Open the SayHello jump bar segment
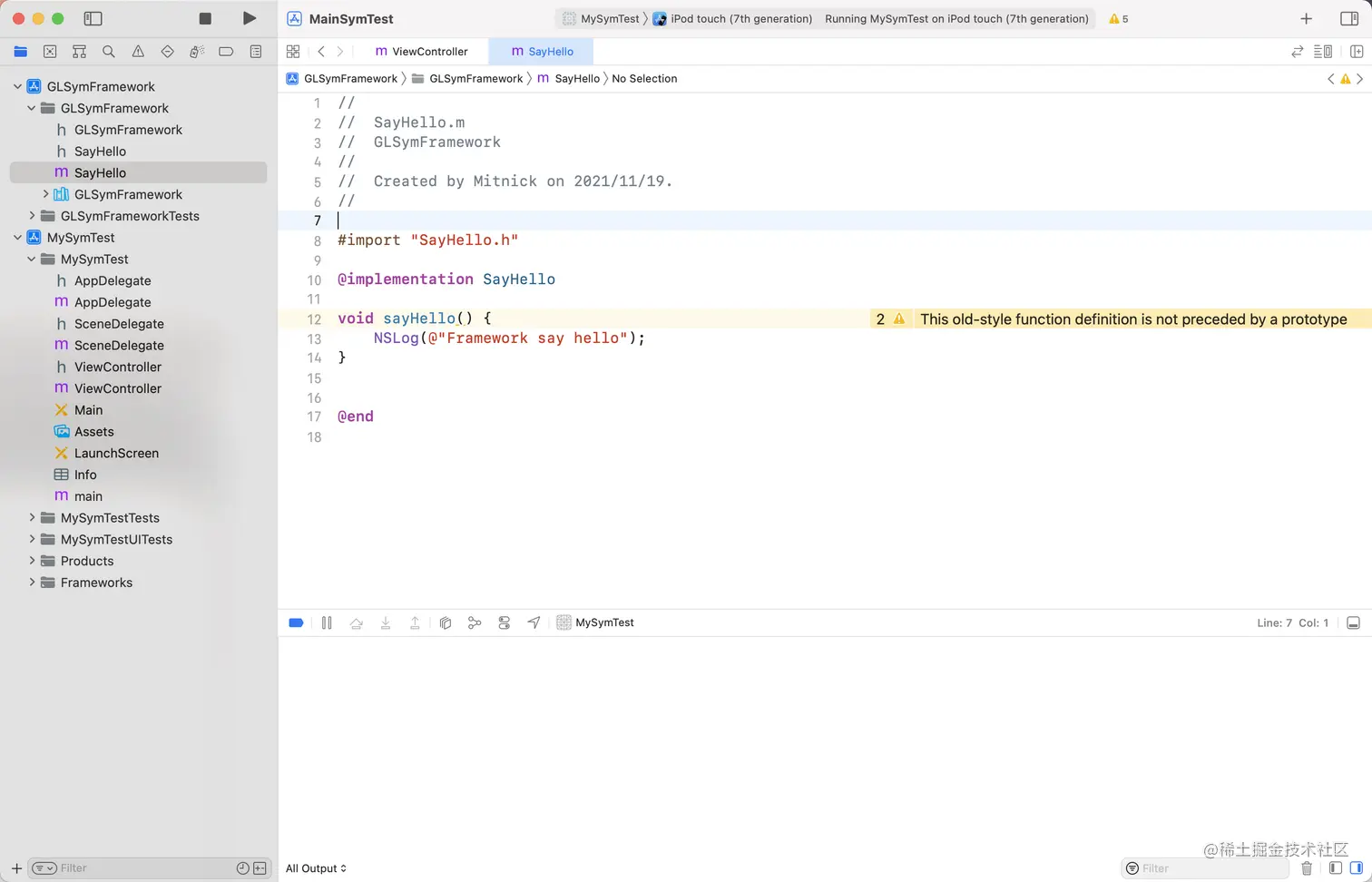The height and width of the screenshot is (882, 1372). pyautogui.click(x=568, y=79)
